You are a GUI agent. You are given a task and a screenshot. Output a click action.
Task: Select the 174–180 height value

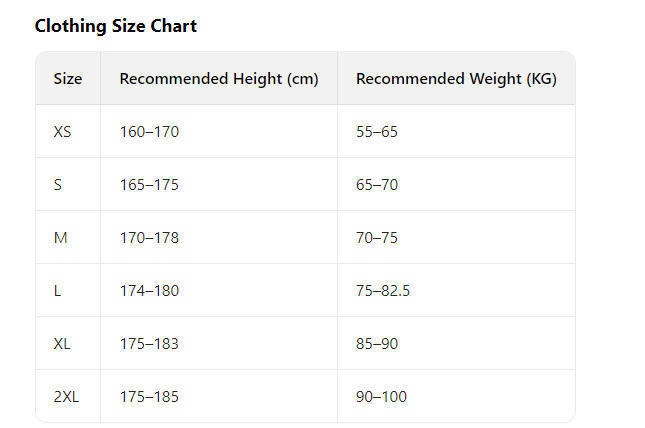click(x=149, y=290)
